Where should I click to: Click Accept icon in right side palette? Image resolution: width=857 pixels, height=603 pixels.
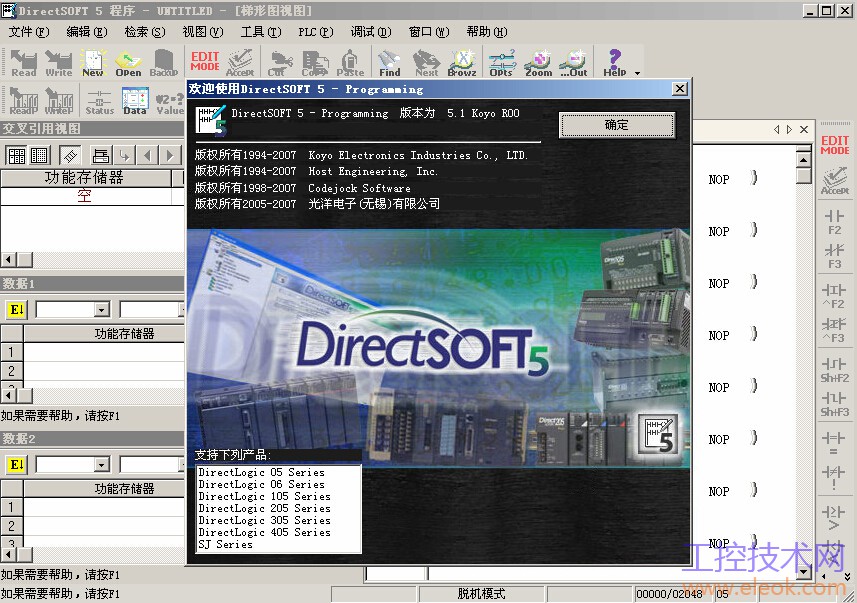835,181
